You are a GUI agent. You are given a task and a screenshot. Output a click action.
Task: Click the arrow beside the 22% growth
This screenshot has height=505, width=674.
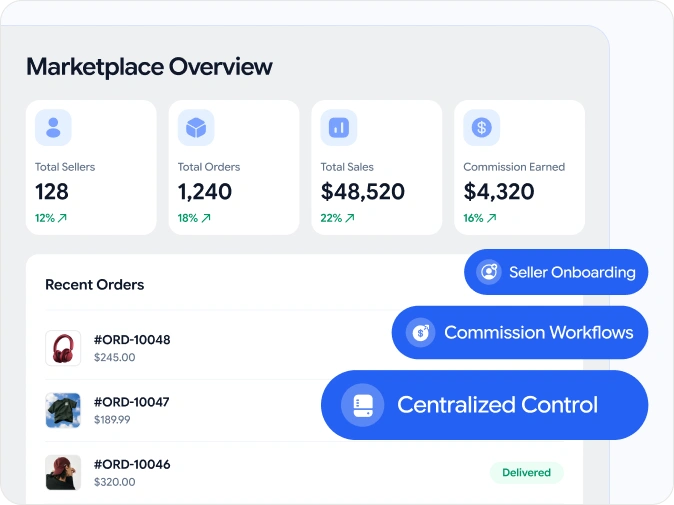click(350, 218)
